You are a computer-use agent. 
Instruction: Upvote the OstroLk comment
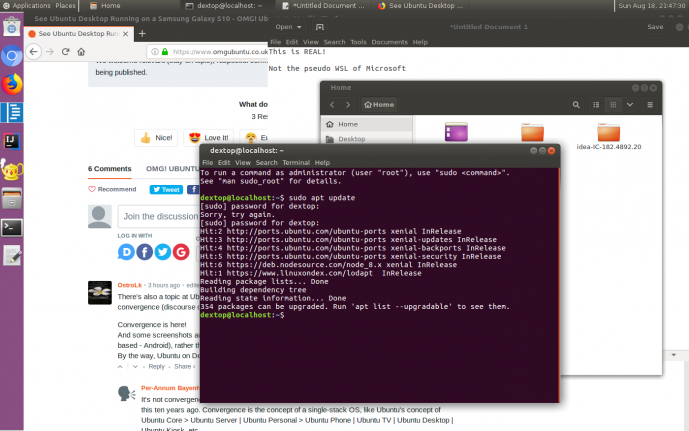coord(120,366)
